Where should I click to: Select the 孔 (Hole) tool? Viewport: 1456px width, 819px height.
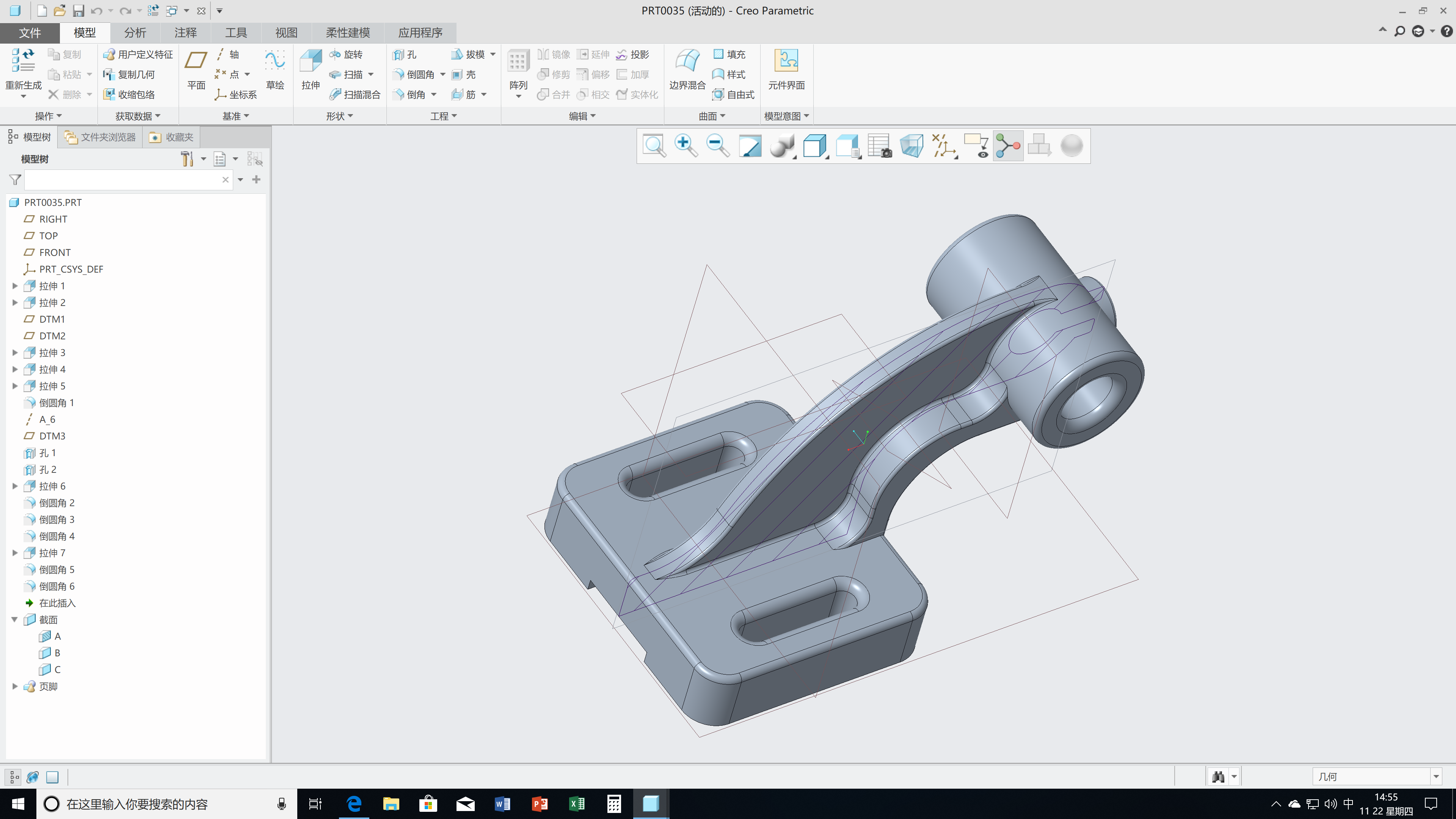pos(405,54)
